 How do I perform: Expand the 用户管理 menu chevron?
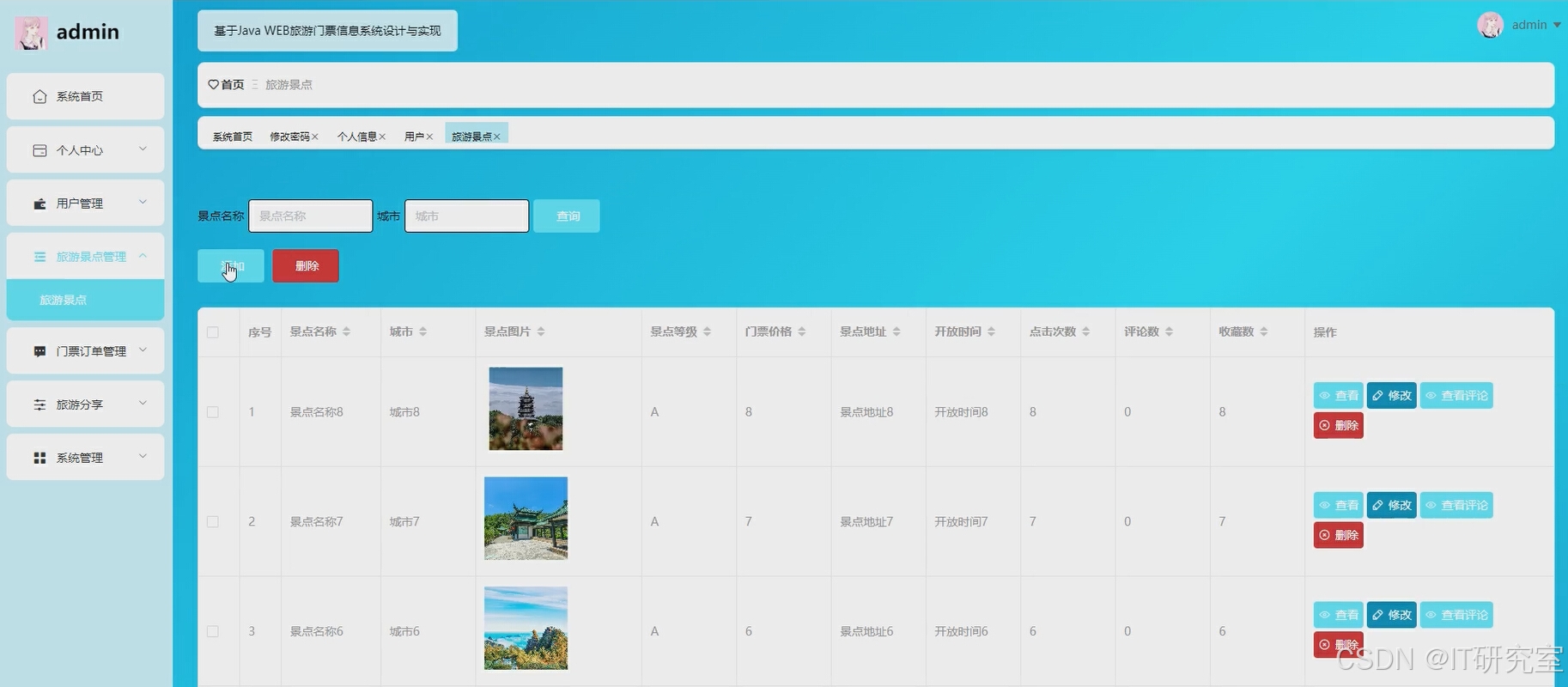pos(143,203)
